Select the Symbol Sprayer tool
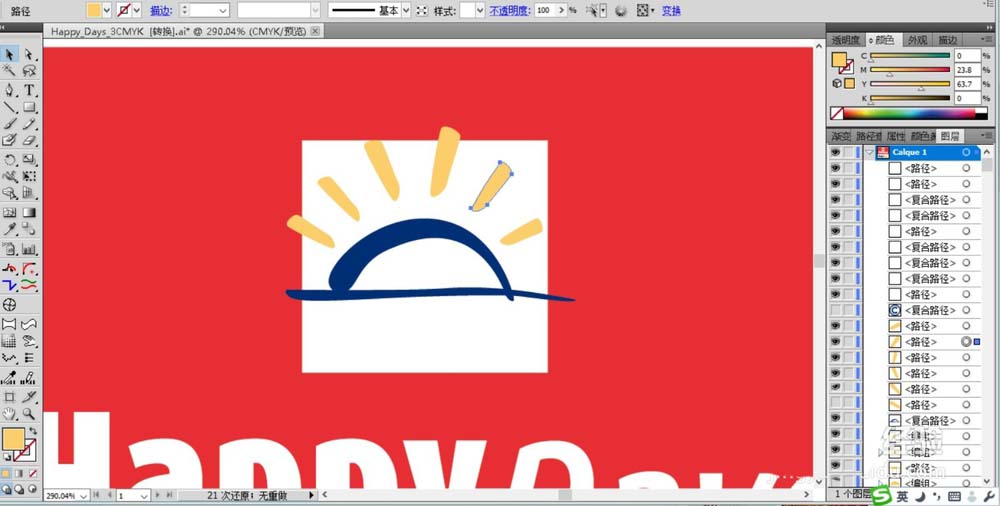This screenshot has height=506, width=1000. (x=10, y=249)
